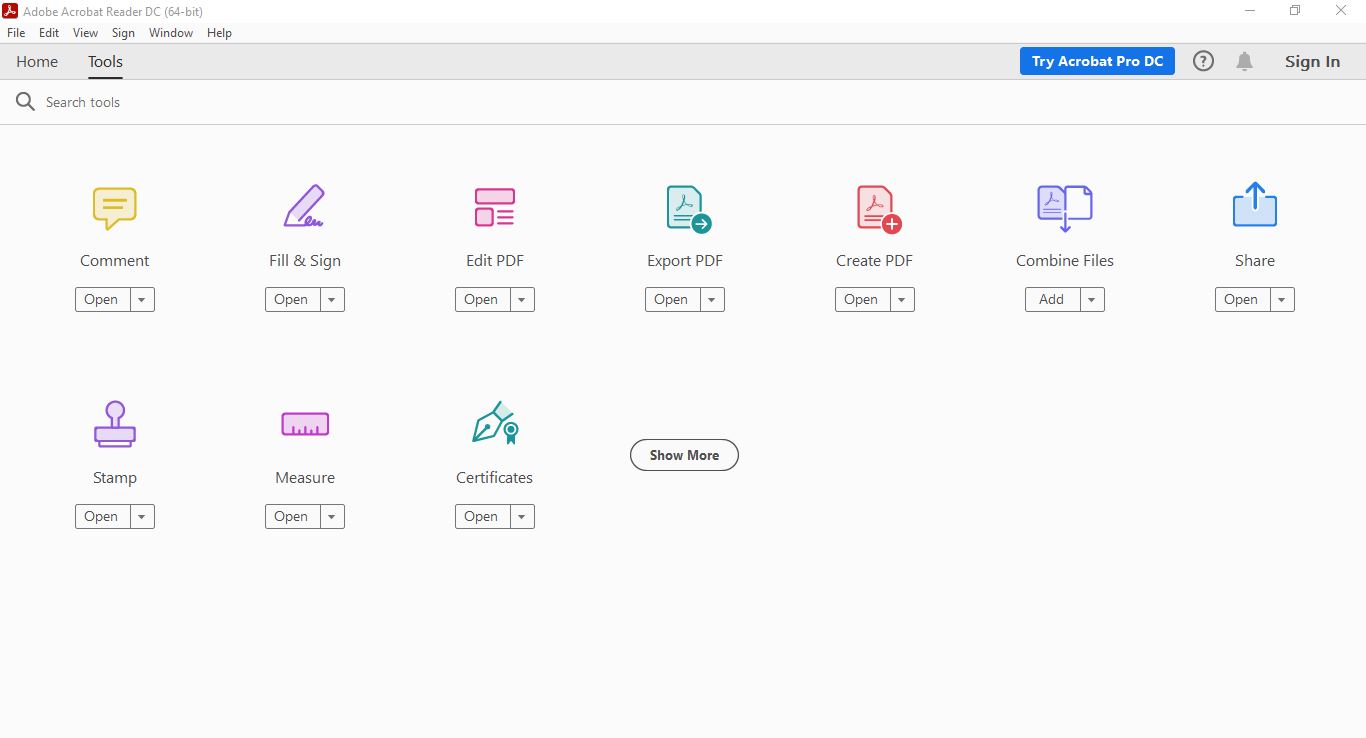Open the Window menu
This screenshot has width=1366, height=738.
pyautogui.click(x=171, y=33)
